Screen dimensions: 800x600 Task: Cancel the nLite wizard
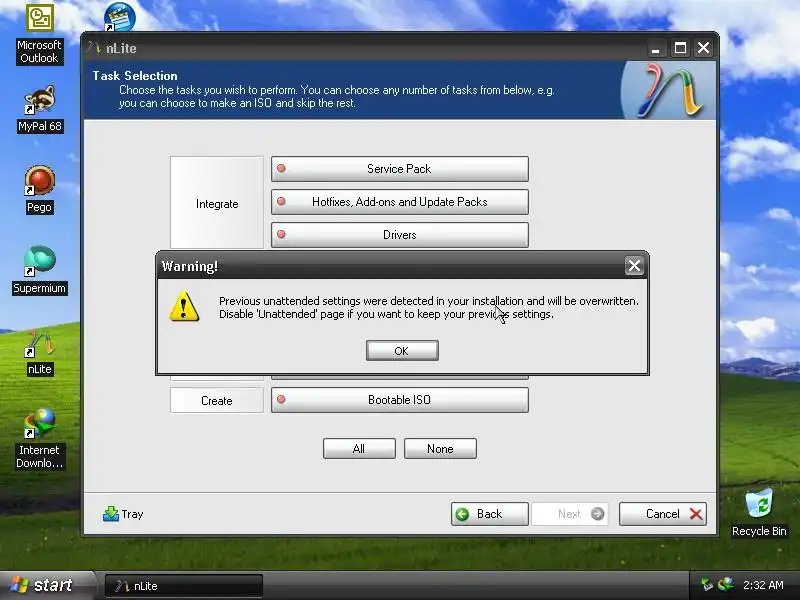[x=663, y=514]
